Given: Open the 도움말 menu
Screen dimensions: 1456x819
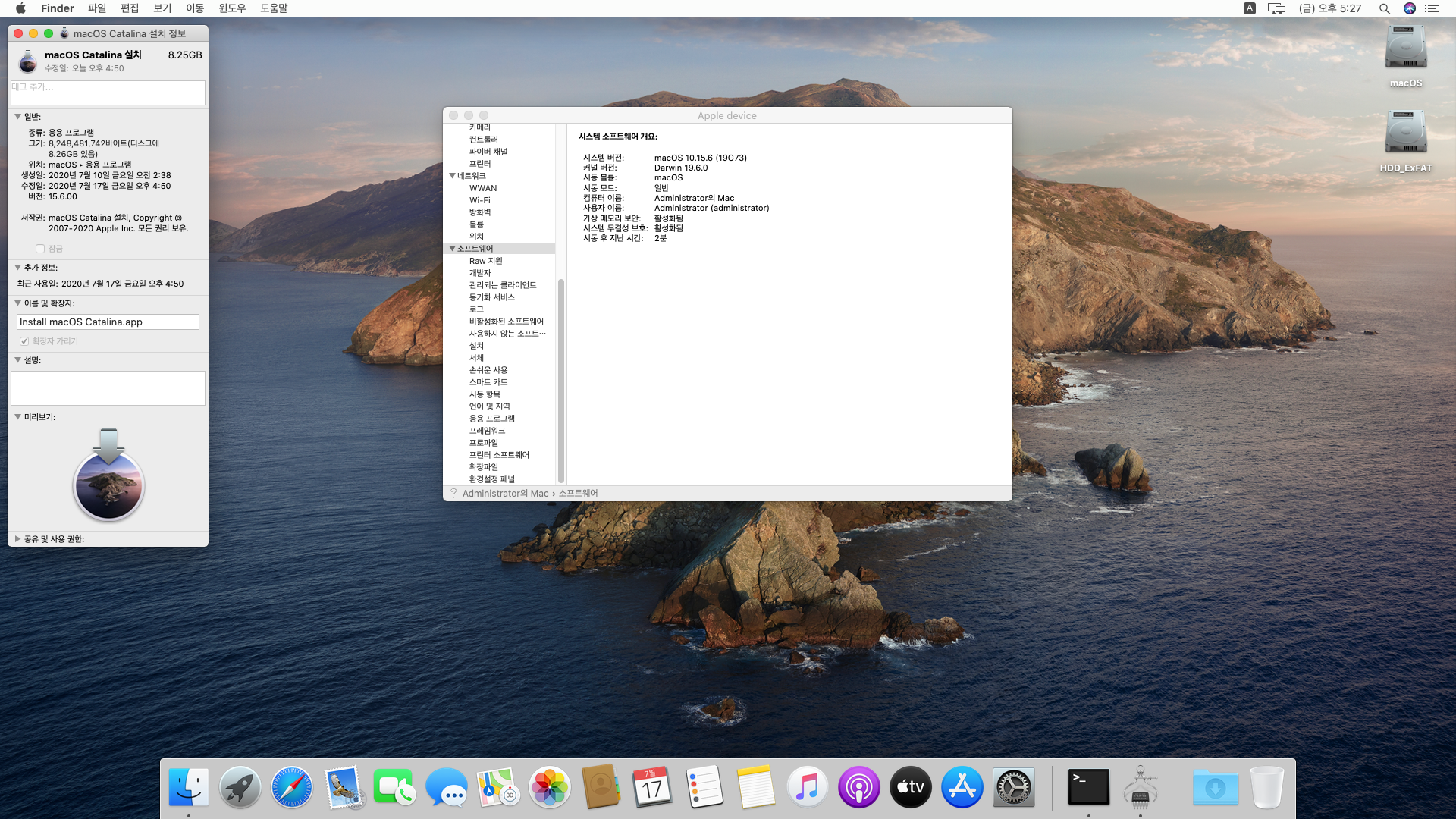Looking at the screenshot, I should click(274, 8).
